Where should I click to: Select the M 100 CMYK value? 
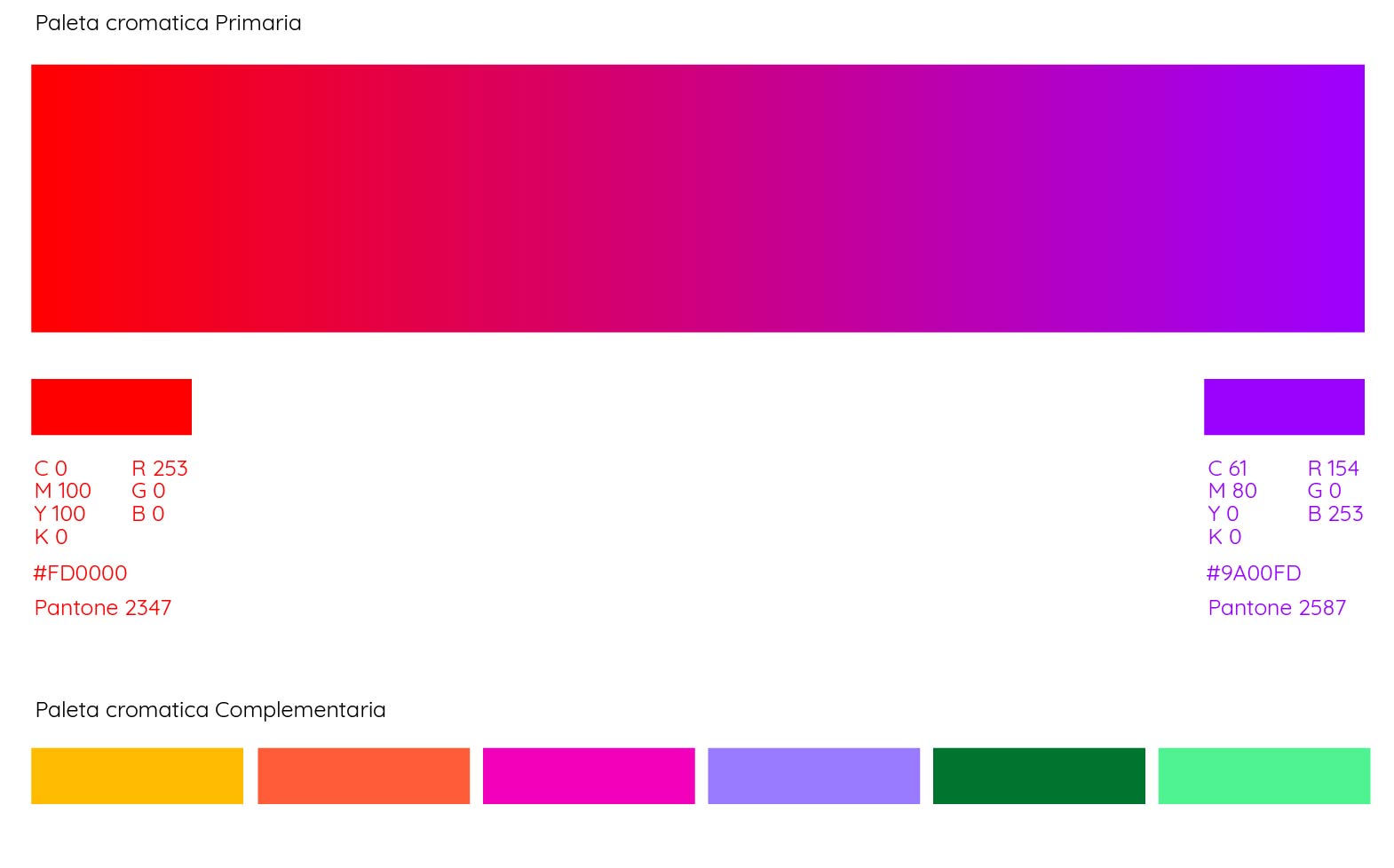point(63,491)
